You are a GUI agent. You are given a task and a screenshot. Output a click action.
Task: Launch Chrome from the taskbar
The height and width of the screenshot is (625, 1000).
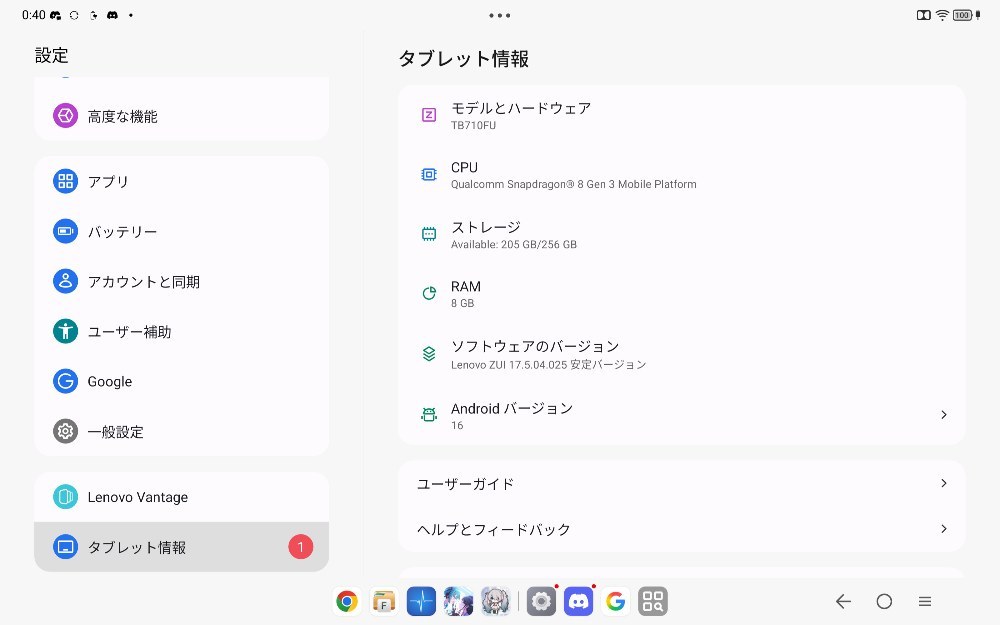[x=347, y=601]
